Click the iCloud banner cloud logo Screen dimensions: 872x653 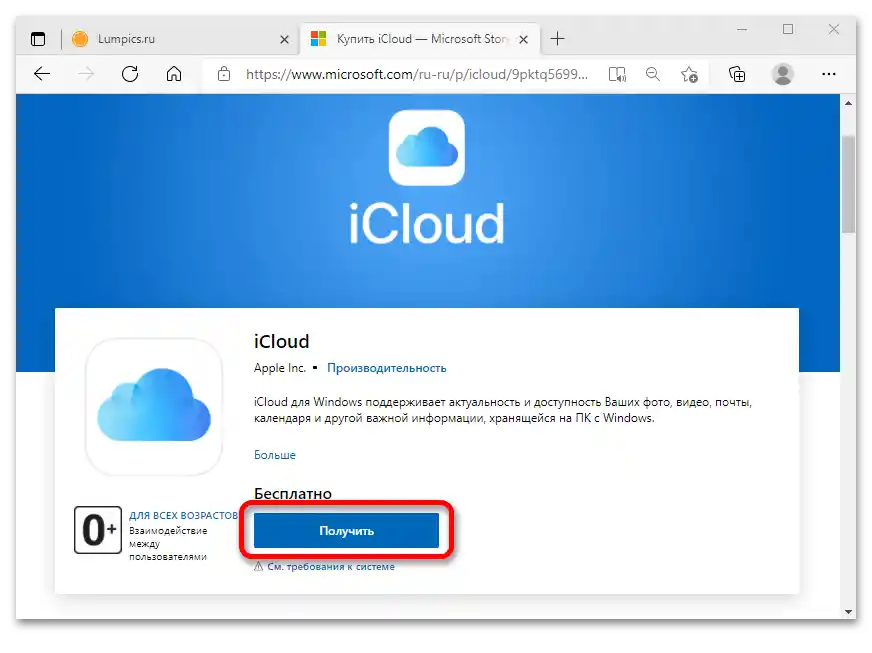tap(427, 147)
